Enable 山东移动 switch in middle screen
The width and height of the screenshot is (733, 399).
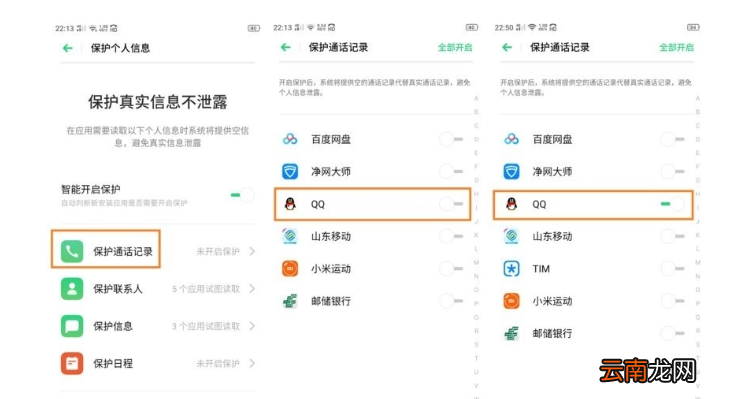point(451,236)
